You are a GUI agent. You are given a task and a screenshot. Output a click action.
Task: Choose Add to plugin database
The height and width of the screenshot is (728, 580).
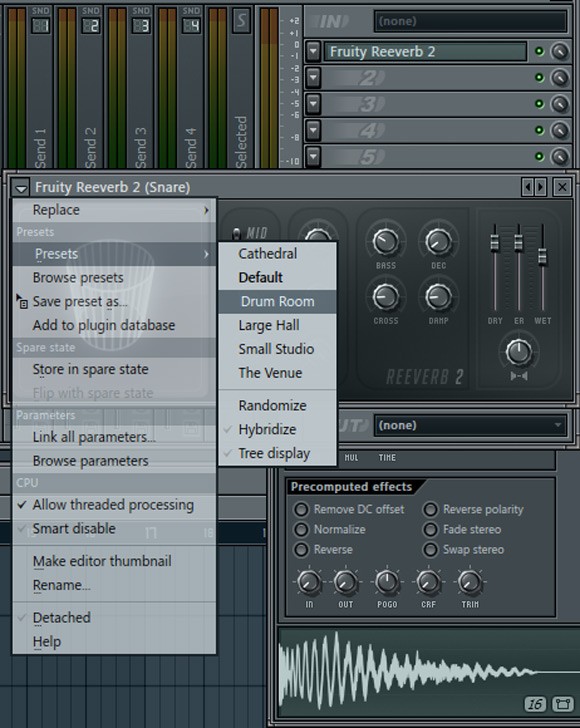click(114, 325)
